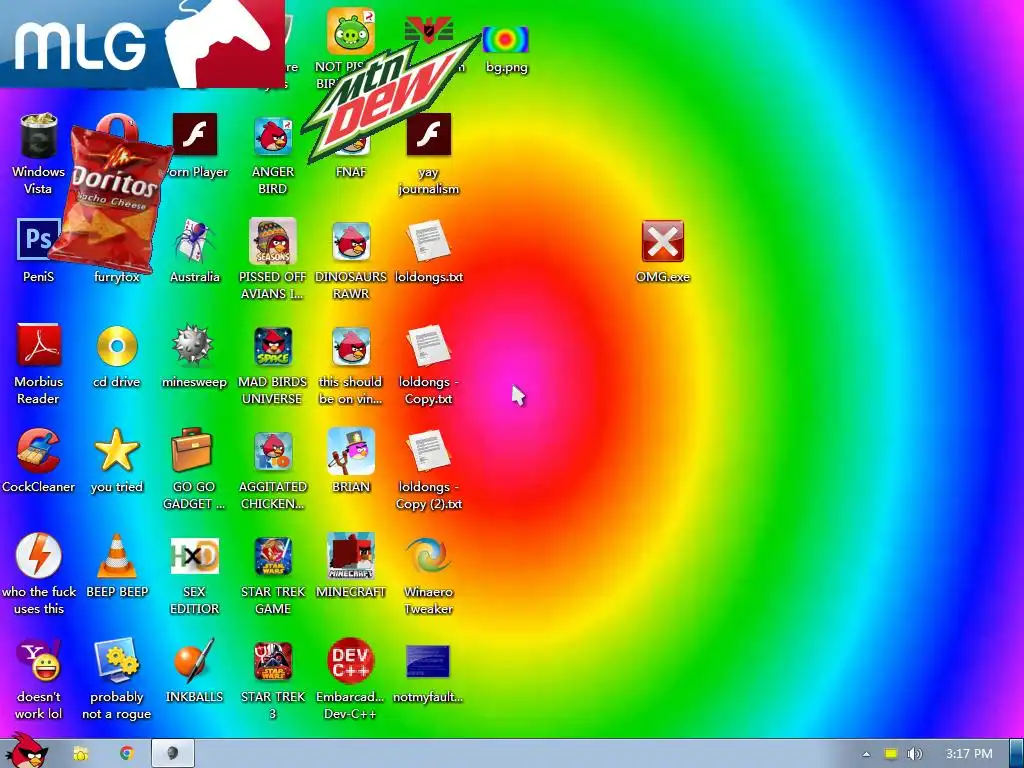
Task: Switch to the highlighted running taskbar app
Action: click(172, 754)
